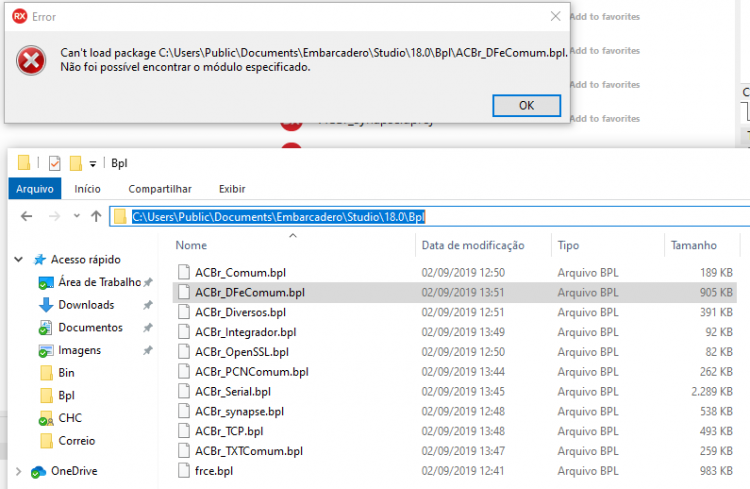The image size is (750, 489).
Task: Click OK in the Error dialog
Action: coord(526,105)
